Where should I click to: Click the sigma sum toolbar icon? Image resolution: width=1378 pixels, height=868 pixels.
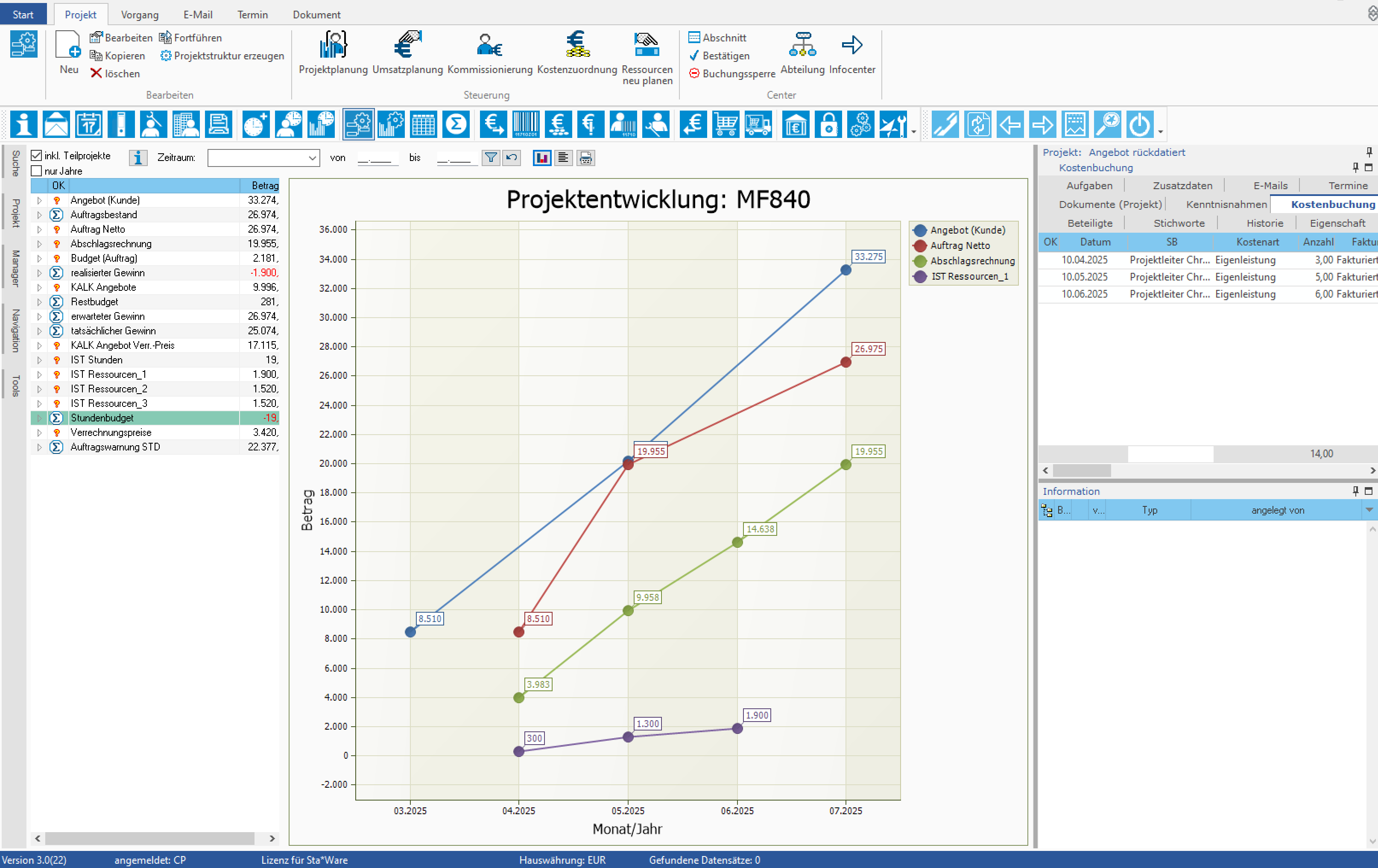point(456,124)
